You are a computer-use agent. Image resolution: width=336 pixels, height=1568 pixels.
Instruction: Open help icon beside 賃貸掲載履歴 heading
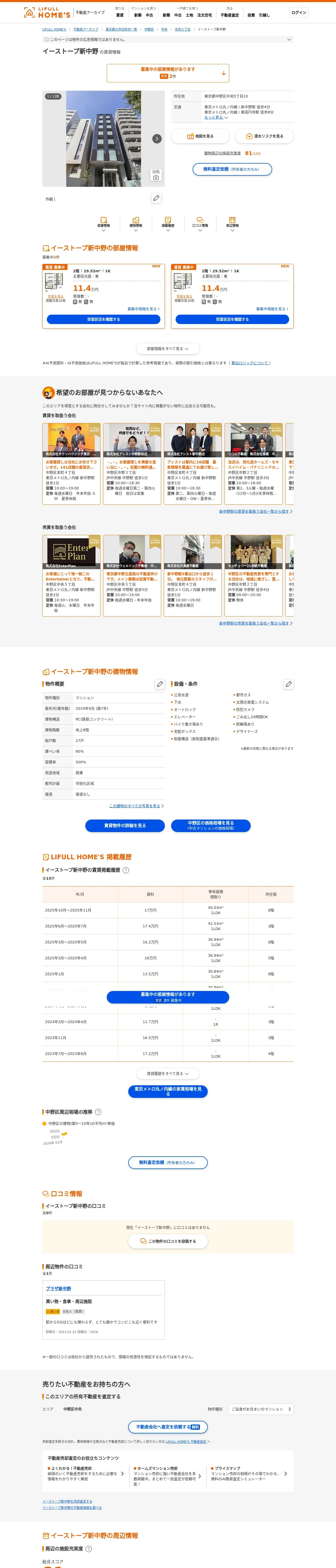126,871
